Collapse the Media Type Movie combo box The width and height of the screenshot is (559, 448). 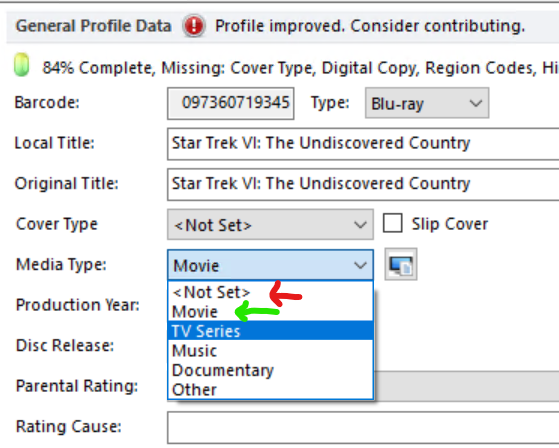click(270, 265)
